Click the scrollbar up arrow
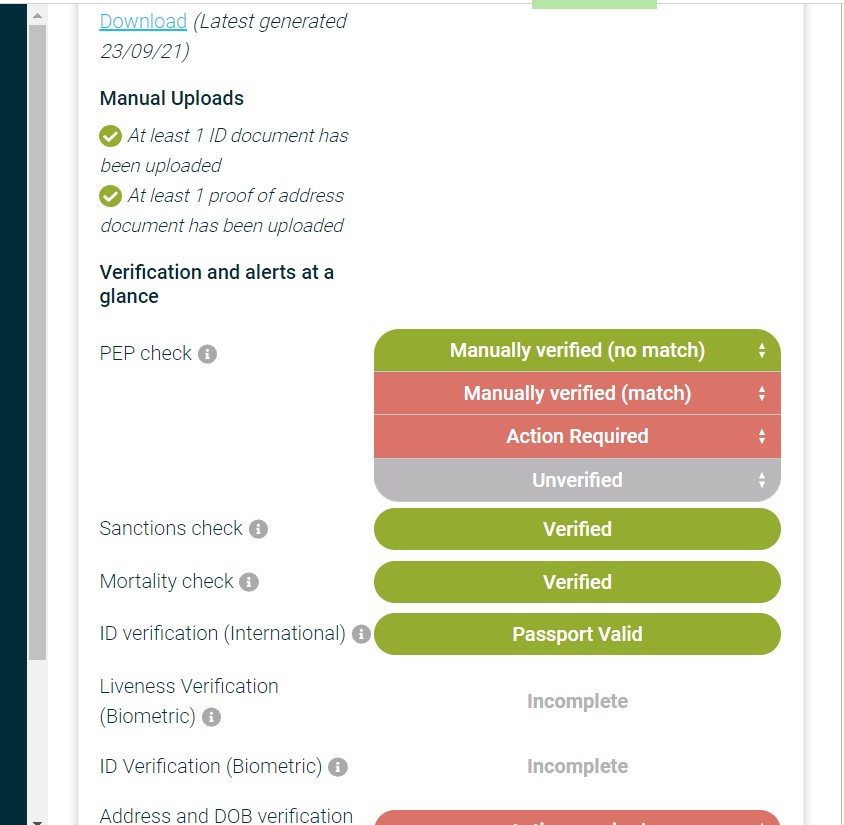Image resolution: width=844 pixels, height=825 pixels. 37,16
